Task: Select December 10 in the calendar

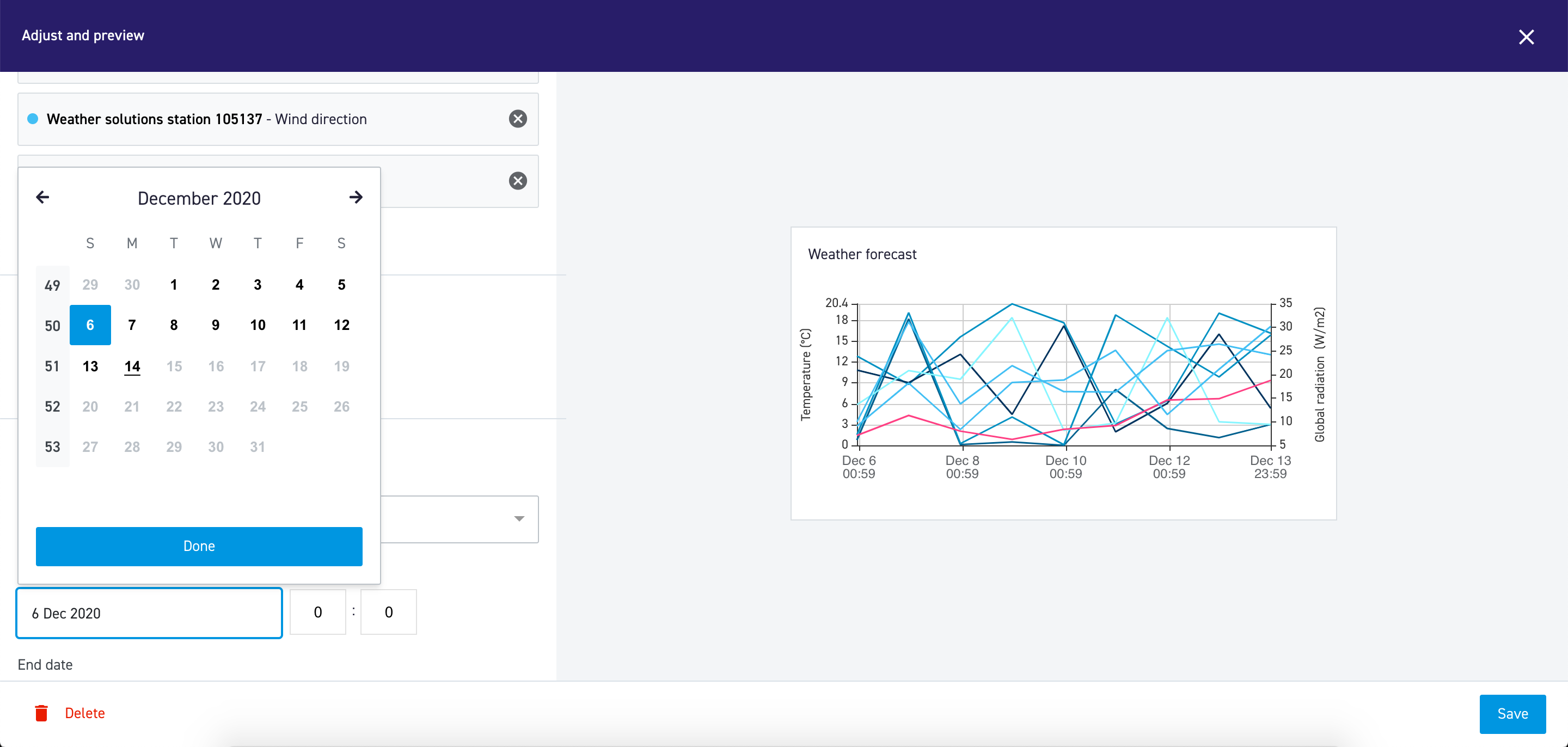Action: pyautogui.click(x=258, y=325)
